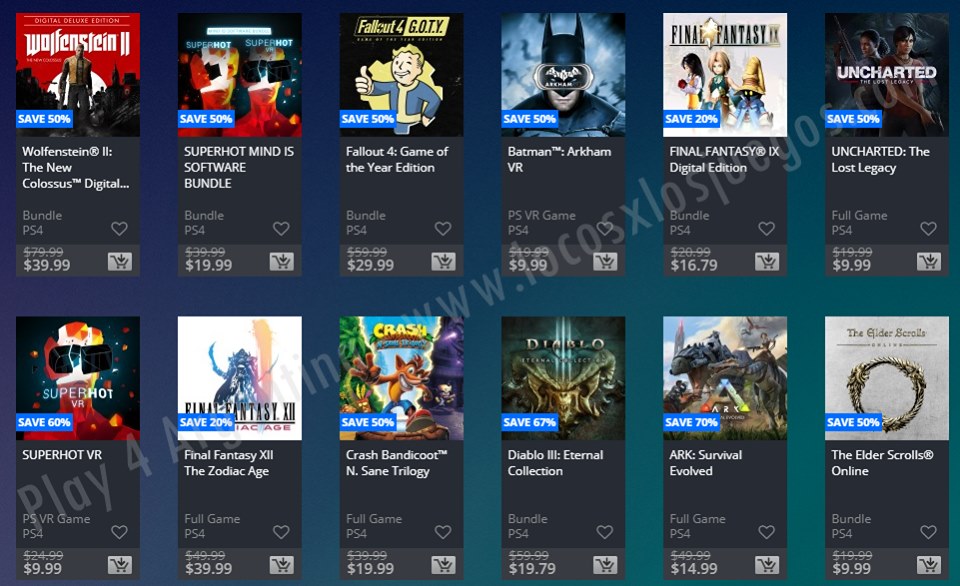Add Crash Bandicoot N. Sane Trilogy to cart

coord(443,565)
